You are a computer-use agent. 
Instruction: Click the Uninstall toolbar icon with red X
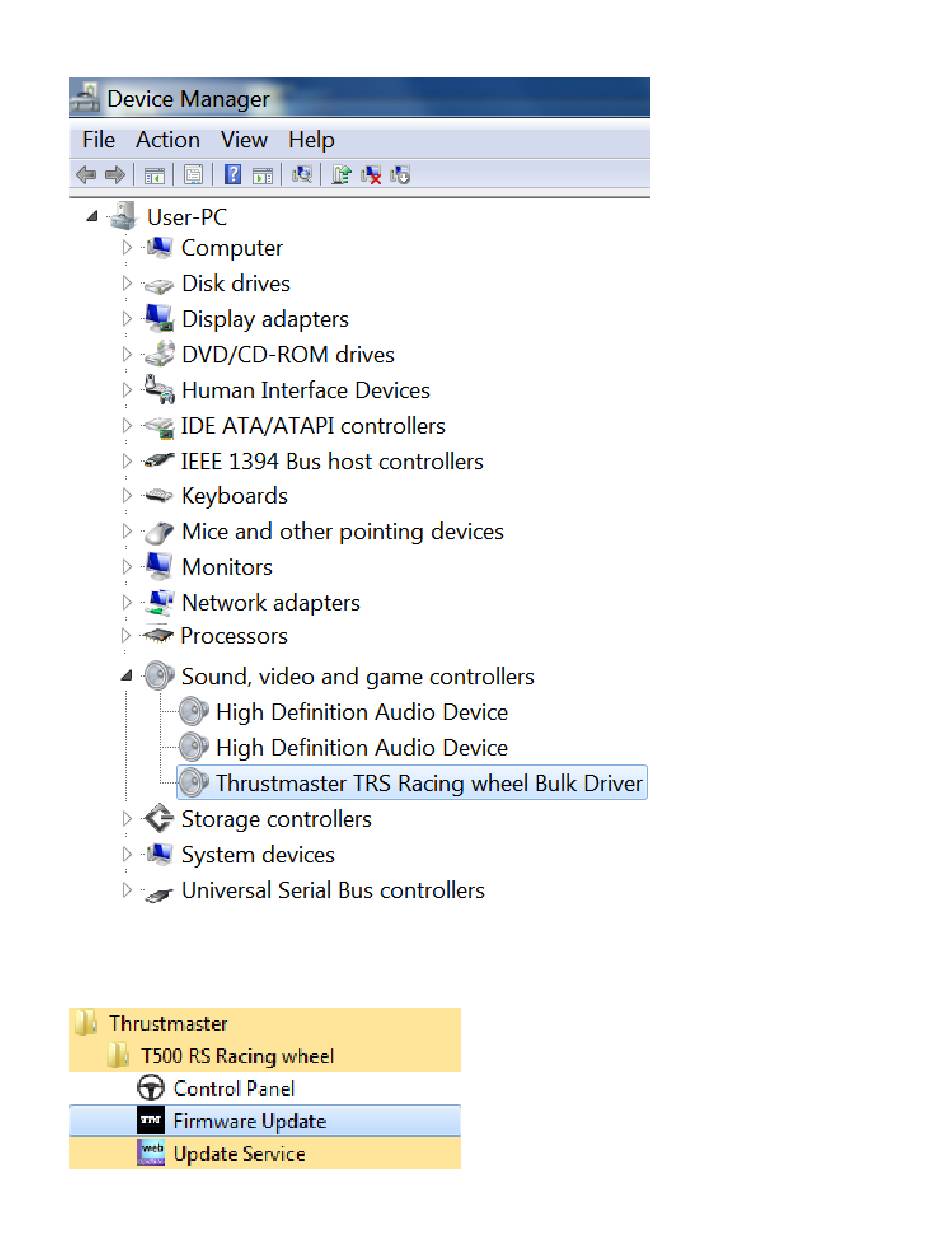tap(371, 175)
